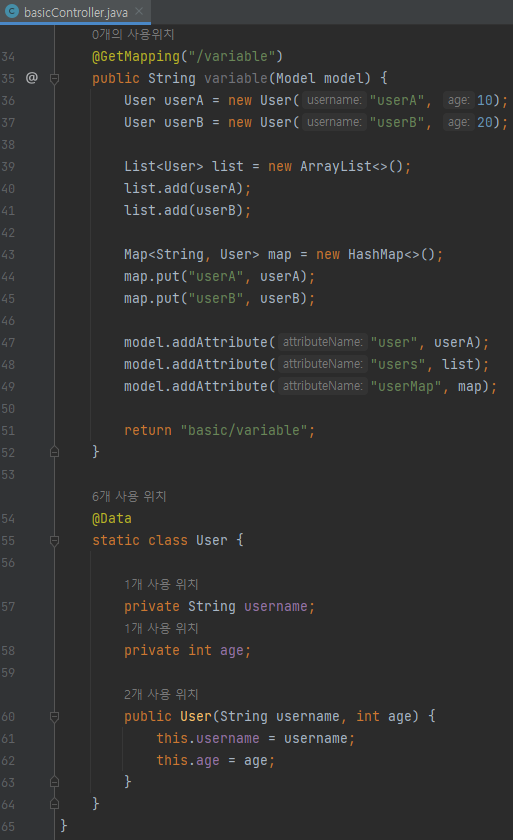513x840 pixels.
Task: Click line number 51 in the gutter
Action: tap(8, 430)
